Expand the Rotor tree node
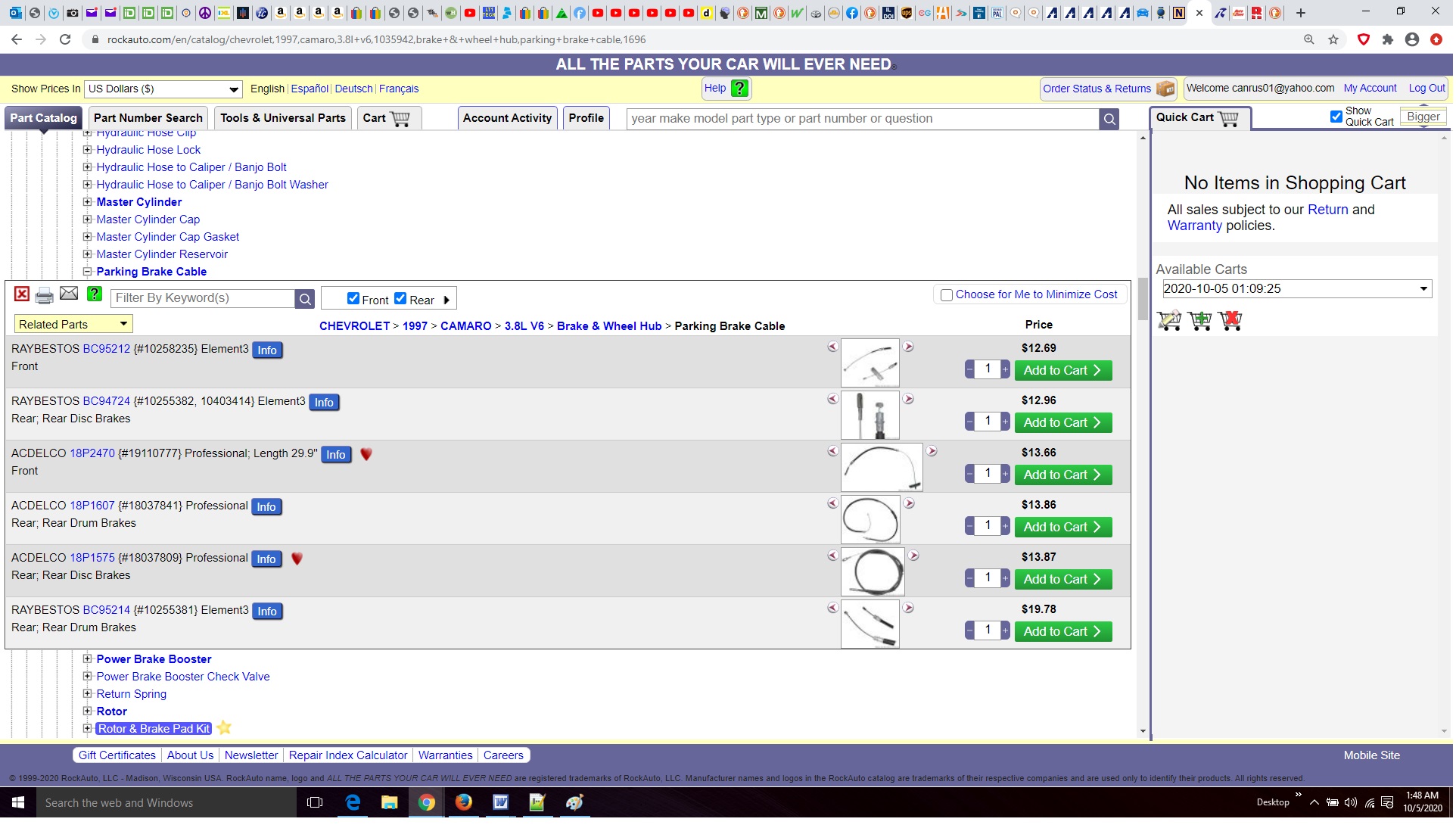1456x825 pixels. coord(88,712)
